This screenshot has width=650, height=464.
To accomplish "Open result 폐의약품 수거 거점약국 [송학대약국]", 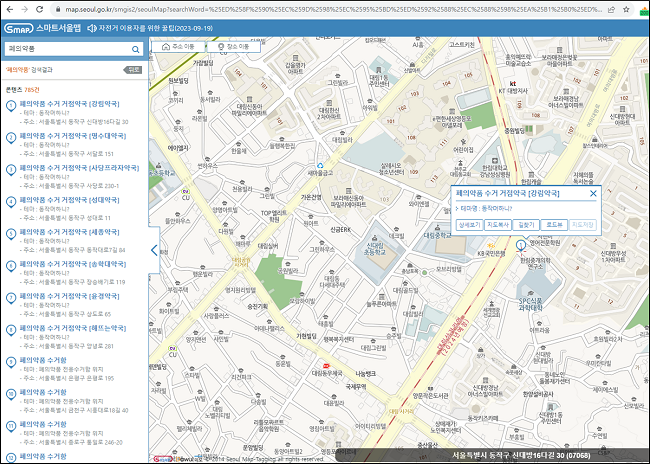I will click(x=73, y=264).
